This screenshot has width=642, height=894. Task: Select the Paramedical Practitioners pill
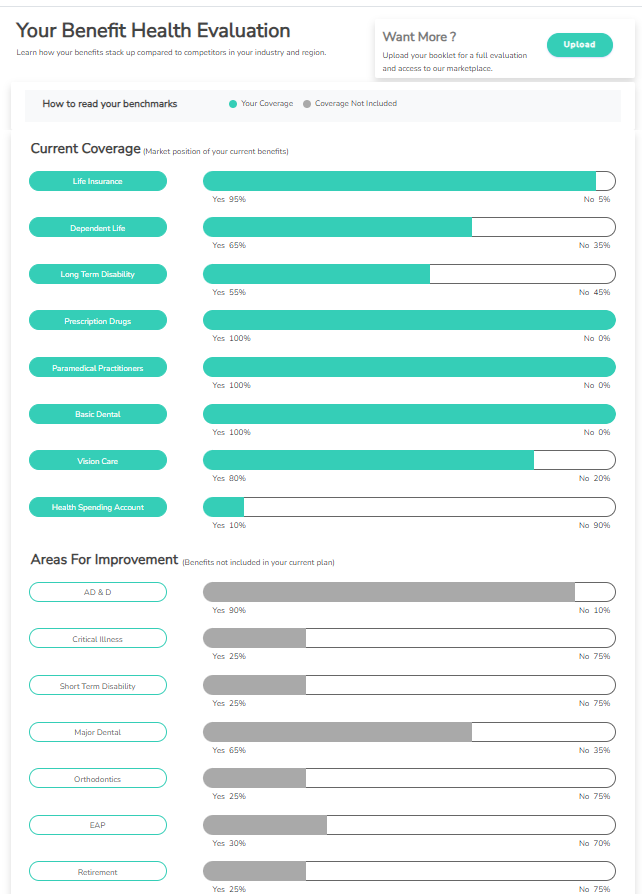coord(97,367)
